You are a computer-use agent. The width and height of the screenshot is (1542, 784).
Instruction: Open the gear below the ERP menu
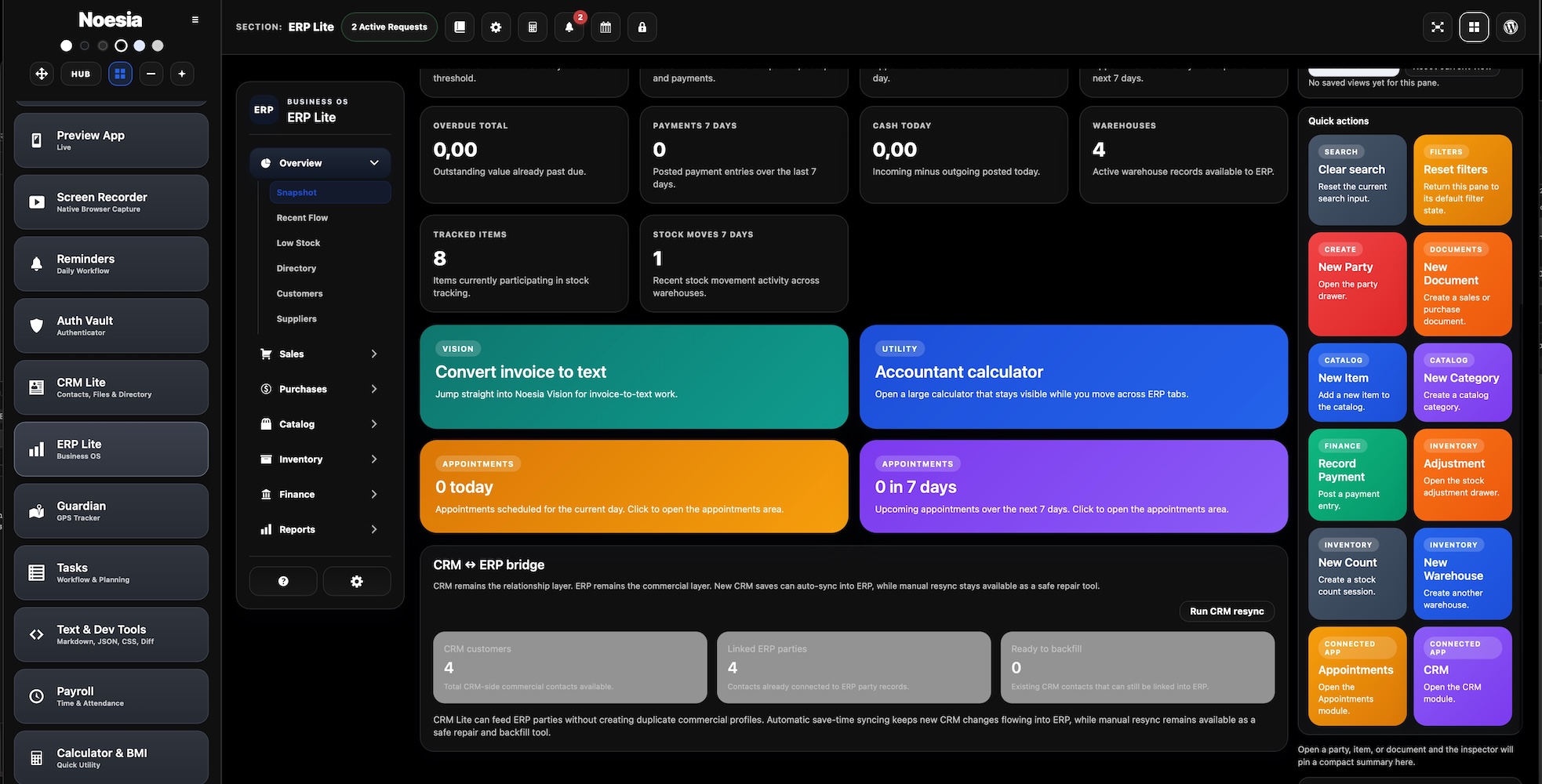click(357, 581)
